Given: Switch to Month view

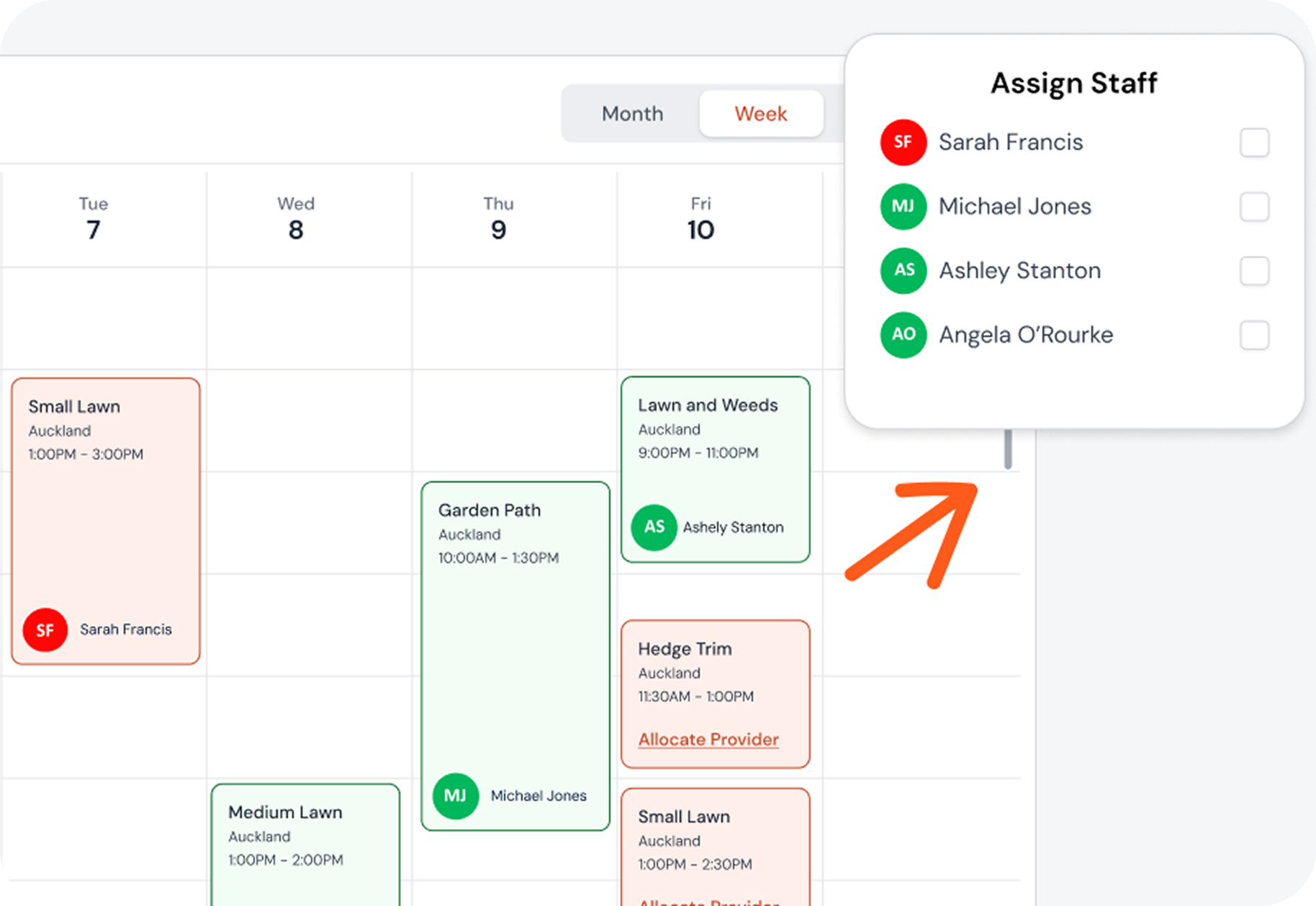Looking at the screenshot, I should (x=632, y=114).
